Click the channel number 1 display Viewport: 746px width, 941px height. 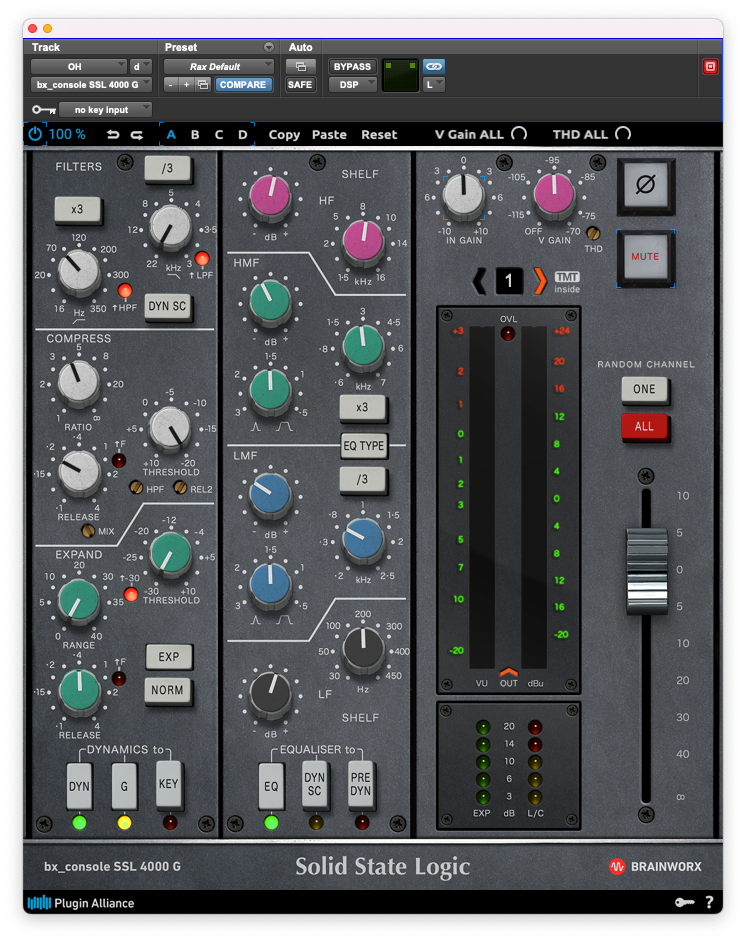click(x=509, y=281)
